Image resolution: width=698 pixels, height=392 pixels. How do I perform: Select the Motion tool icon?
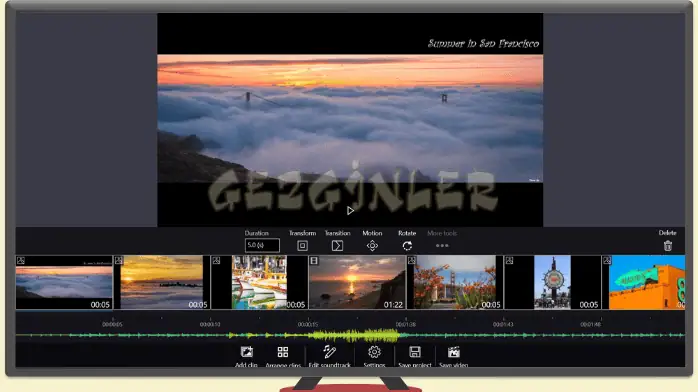click(x=372, y=246)
